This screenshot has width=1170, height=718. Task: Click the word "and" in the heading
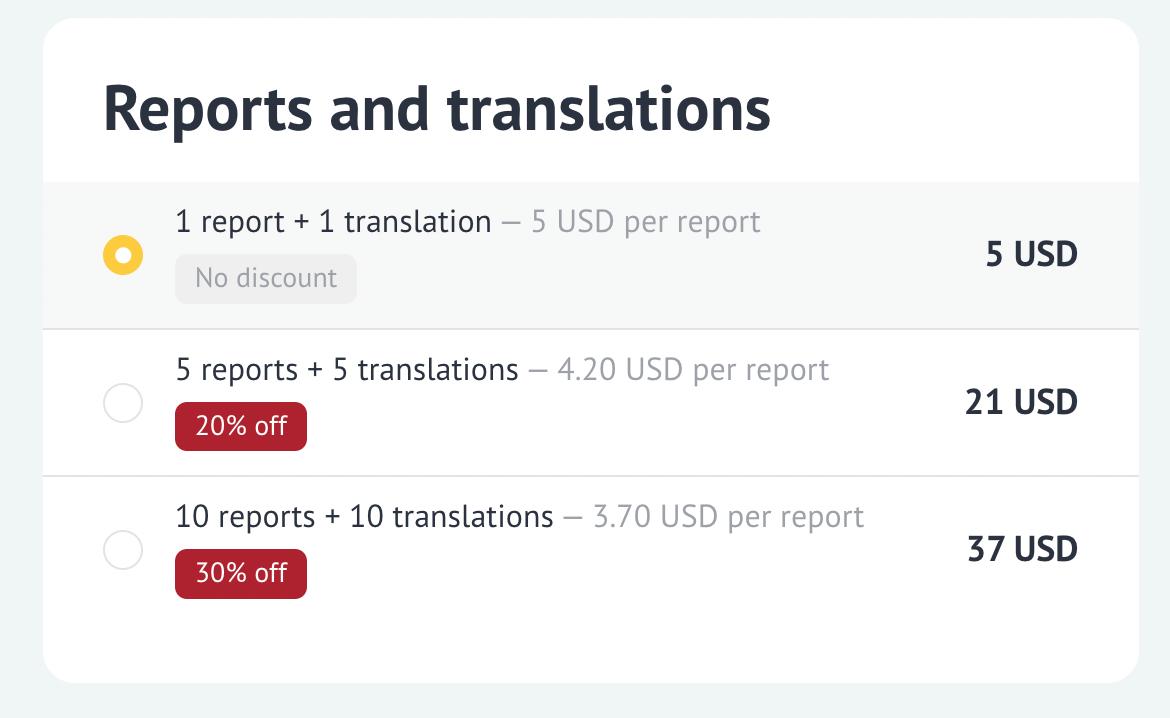pyautogui.click(x=378, y=109)
